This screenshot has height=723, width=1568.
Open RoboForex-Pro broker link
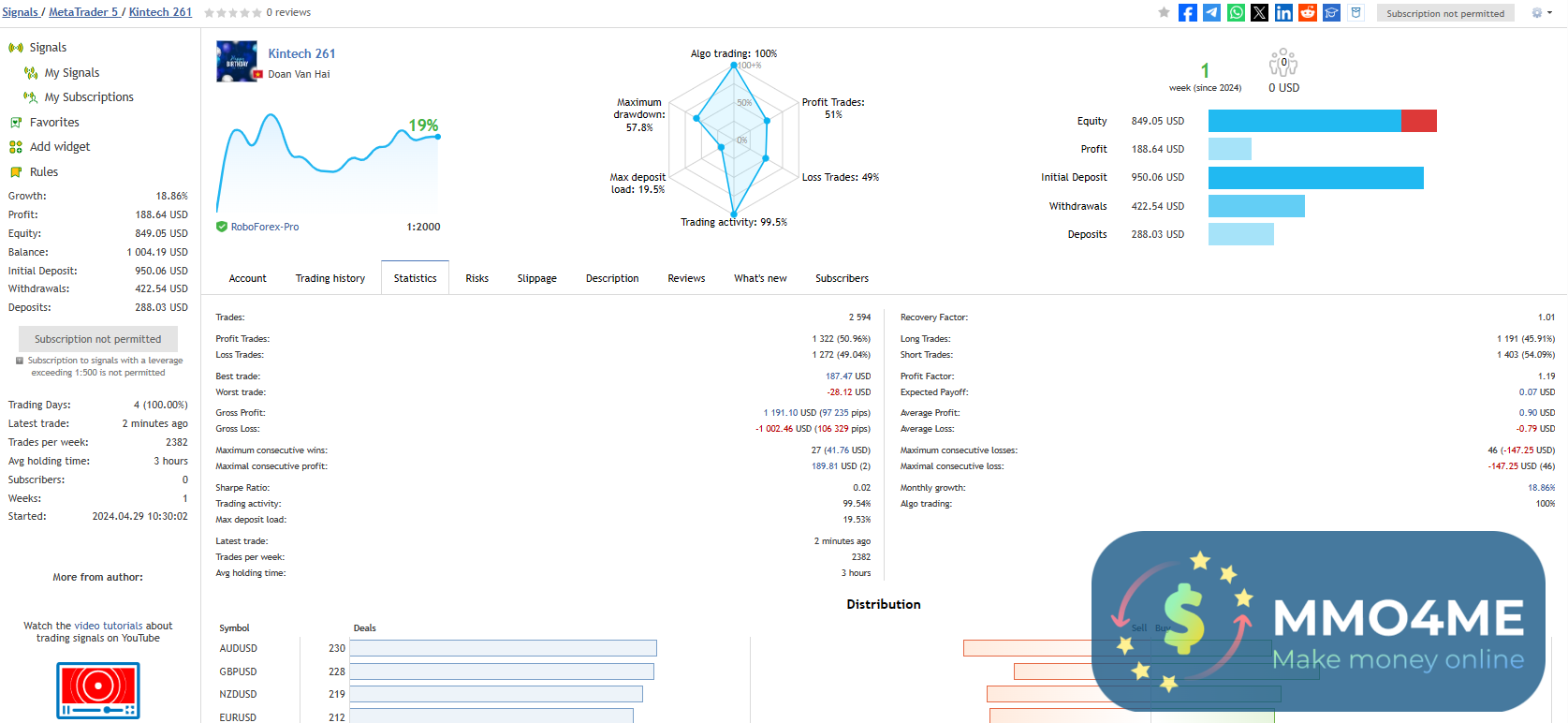(265, 227)
